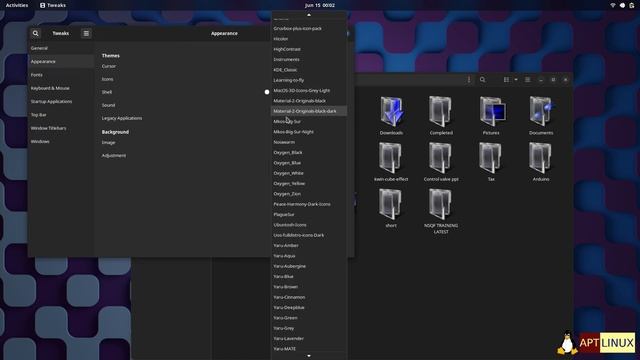Open Fonts section in Tweaks sidebar
This screenshot has height=360, width=640.
61,75
